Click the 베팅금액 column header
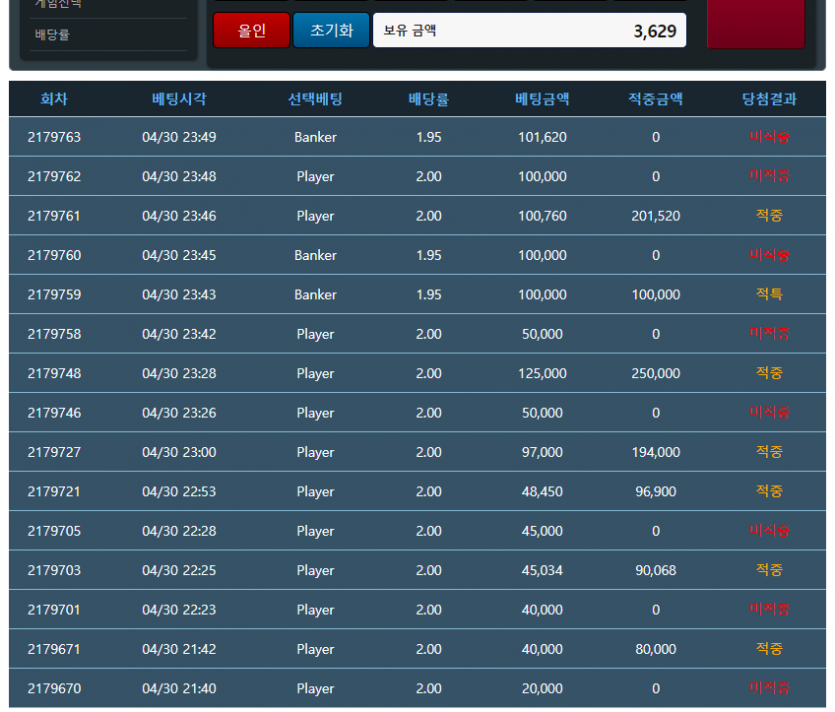Image resolution: width=835 pixels, height=712 pixels. pos(542,99)
